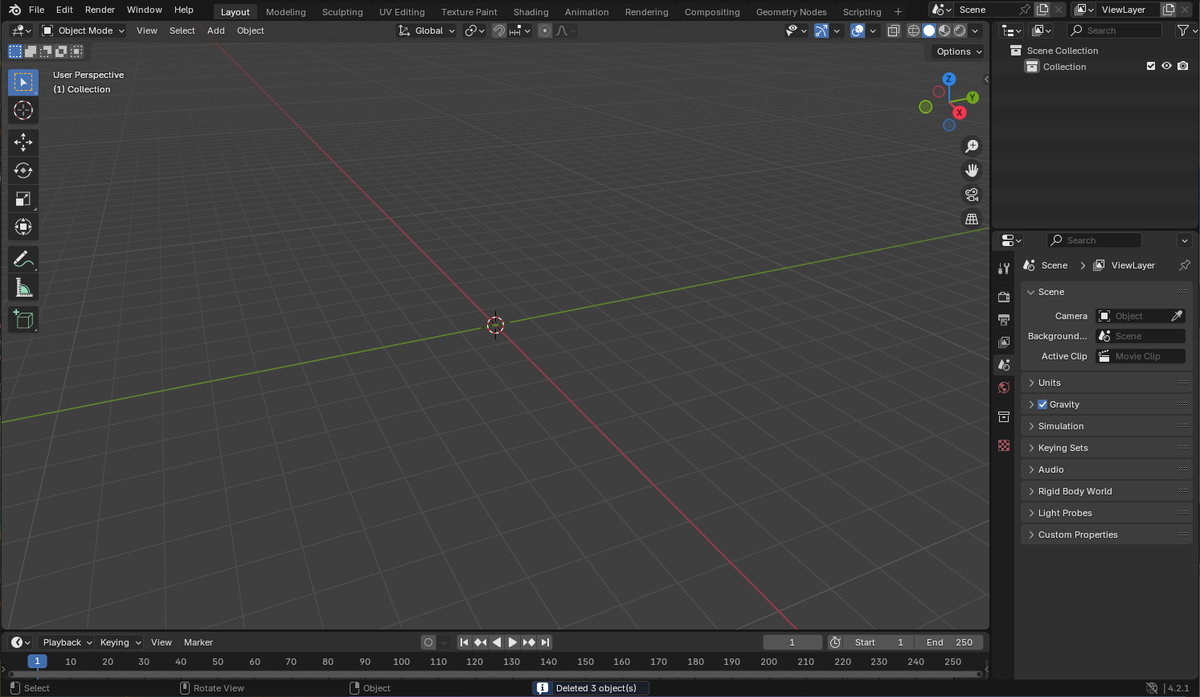Open the Render properties tab
This screenshot has height=697, width=1200.
(x=1004, y=297)
